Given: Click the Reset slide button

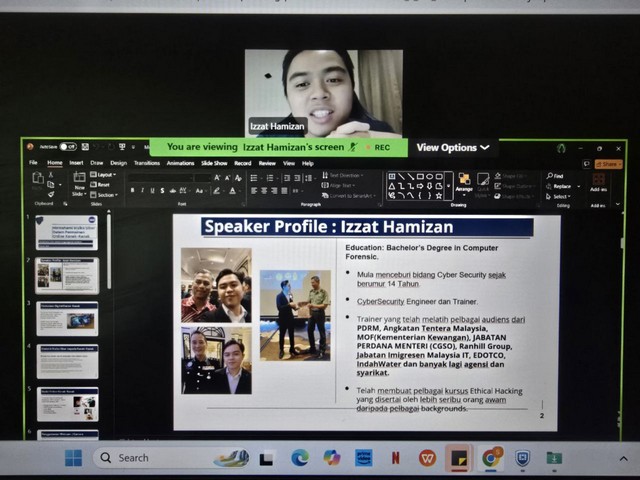Looking at the screenshot, I should click(103, 185).
